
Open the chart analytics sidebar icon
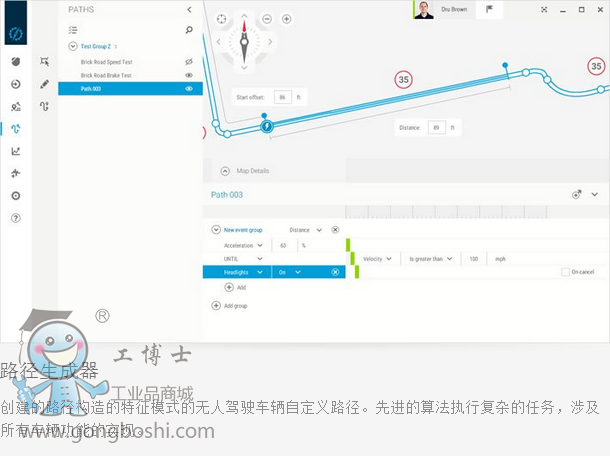tap(15, 151)
